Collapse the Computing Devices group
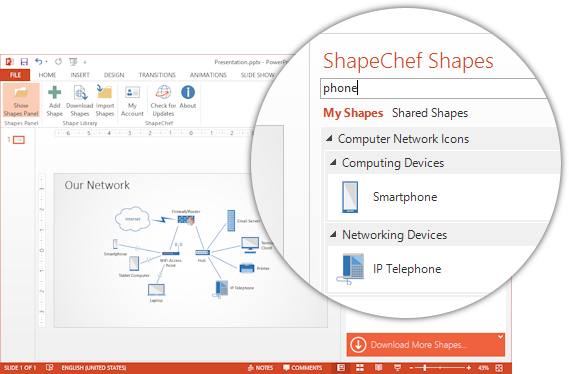 (x=333, y=162)
